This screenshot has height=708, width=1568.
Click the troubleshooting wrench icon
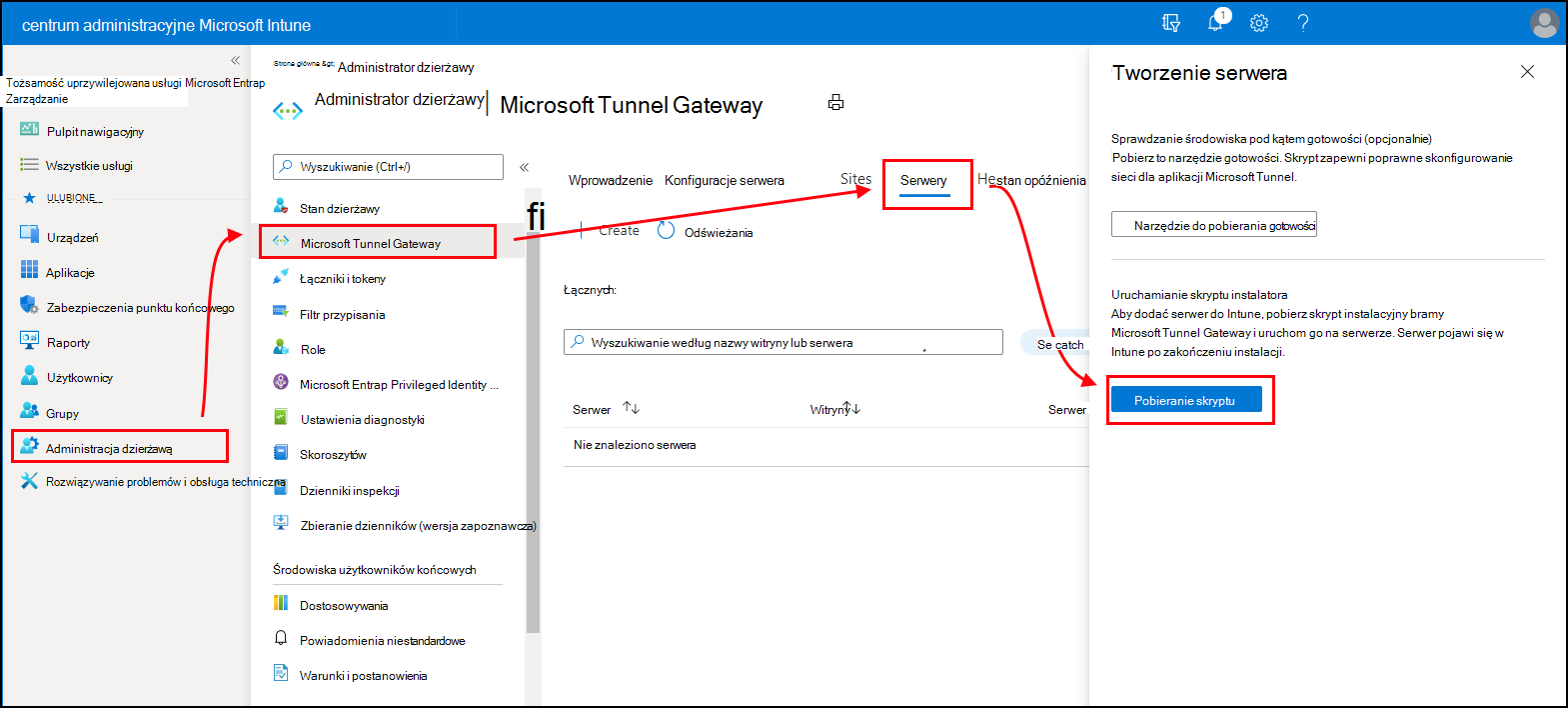pyautogui.click(x=29, y=481)
